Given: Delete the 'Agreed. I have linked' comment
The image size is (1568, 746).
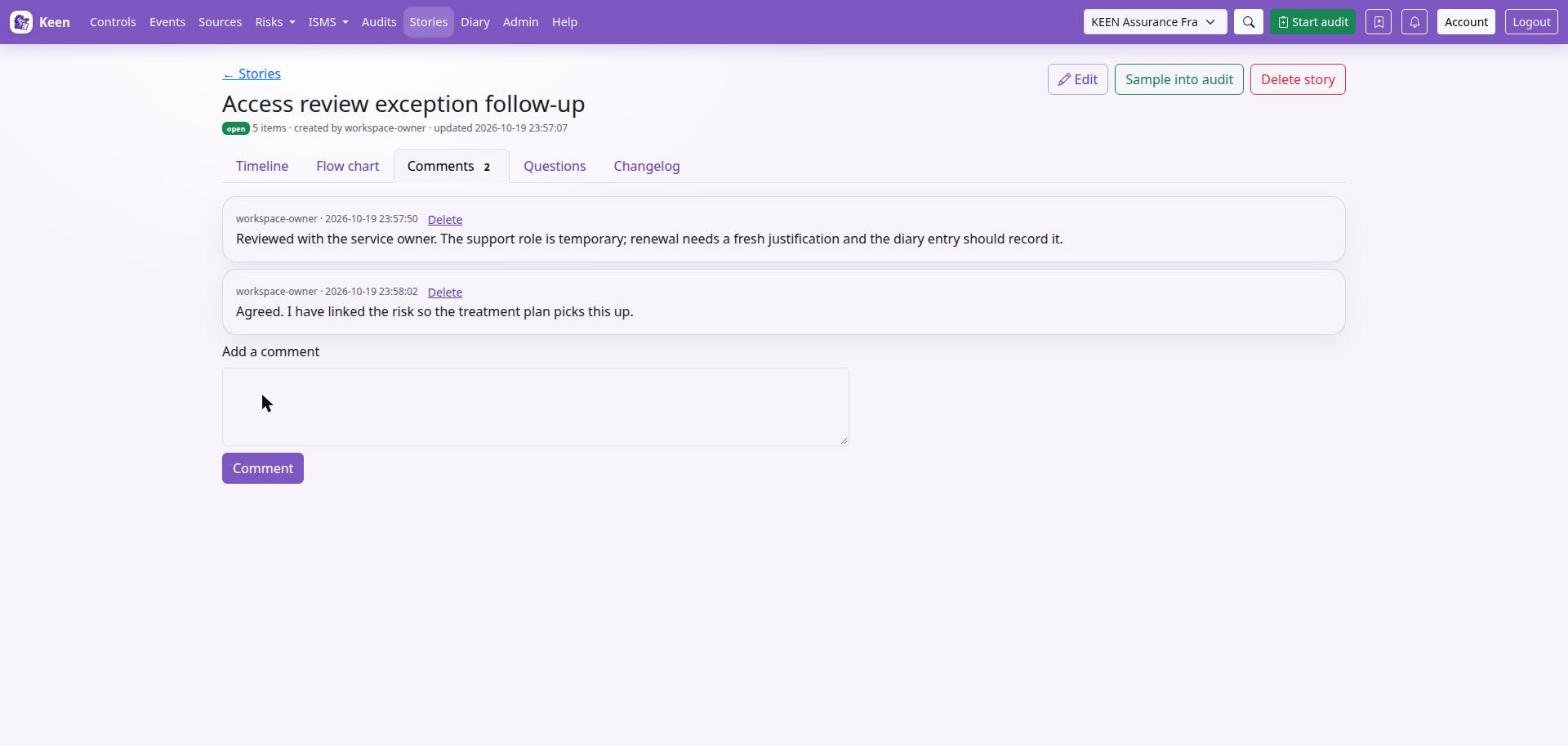Looking at the screenshot, I should (x=445, y=293).
